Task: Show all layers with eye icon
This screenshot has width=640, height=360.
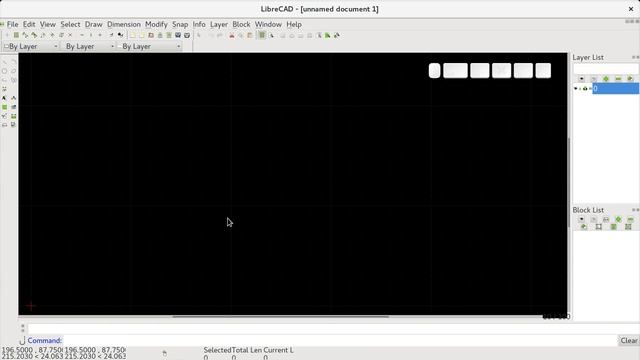Action: [x=582, y=78]
